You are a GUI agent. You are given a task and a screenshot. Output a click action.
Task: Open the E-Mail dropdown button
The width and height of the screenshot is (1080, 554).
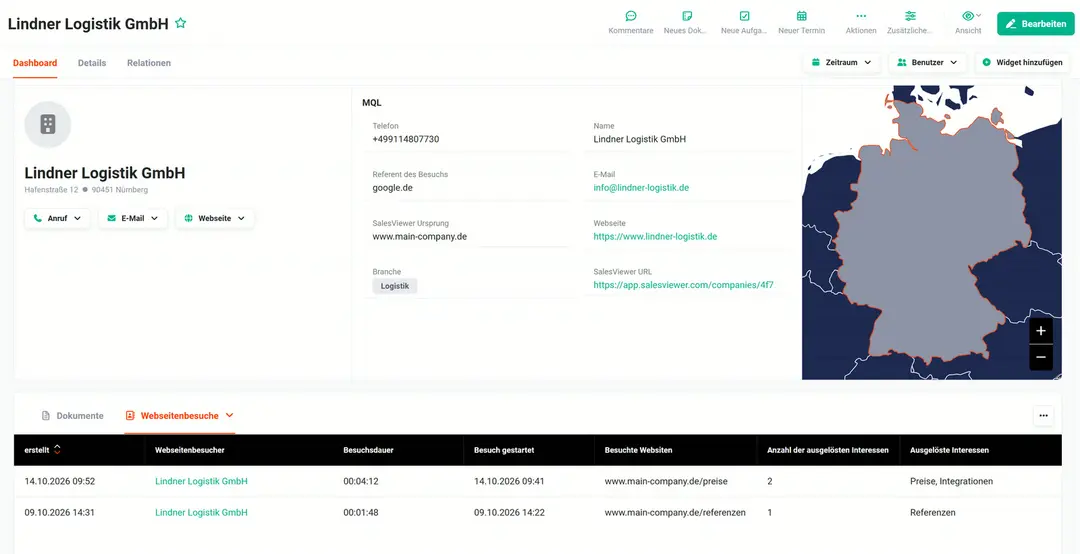point(133,218)
